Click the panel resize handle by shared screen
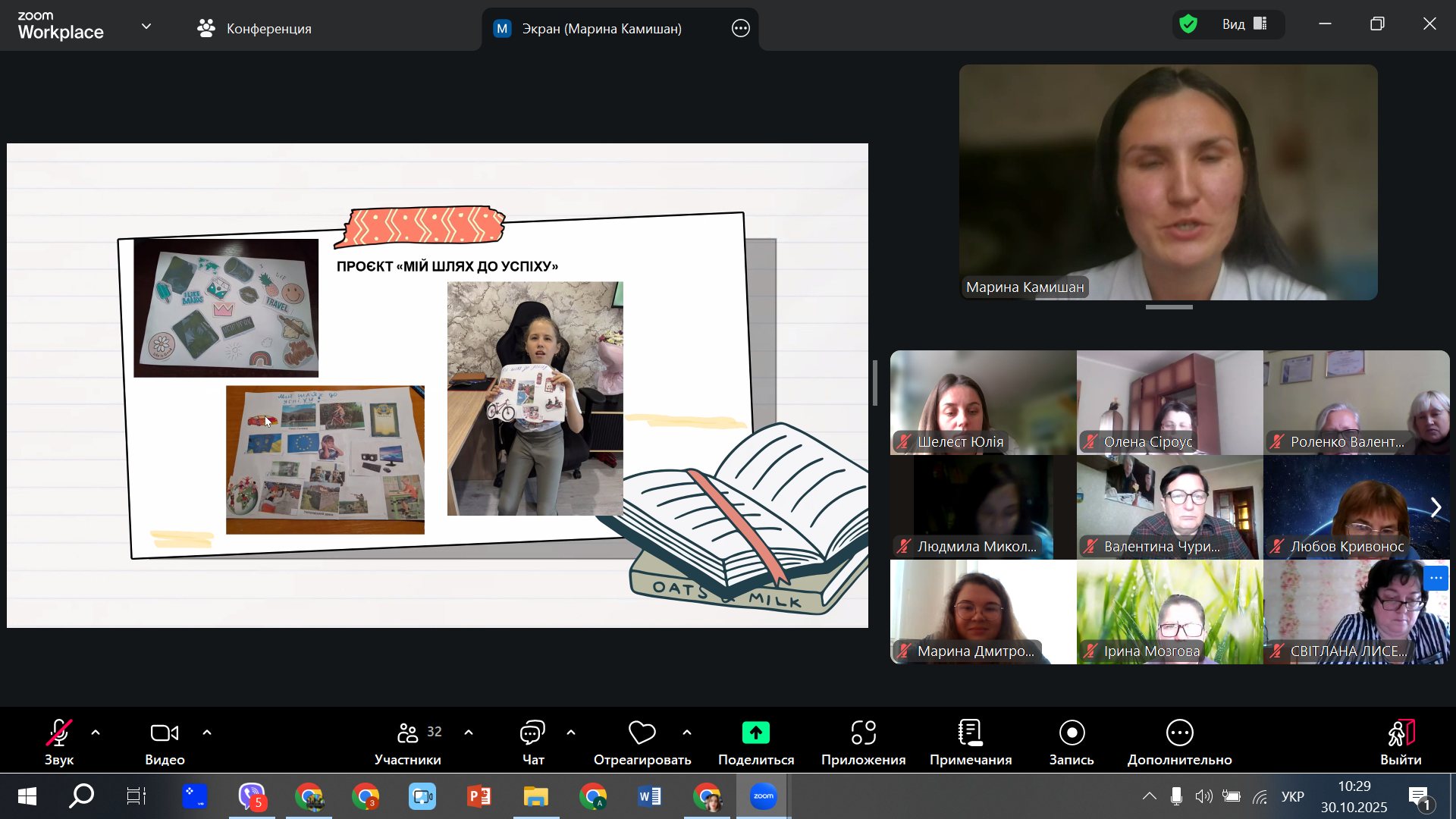 pyautogui.click(x=875, y=383)
